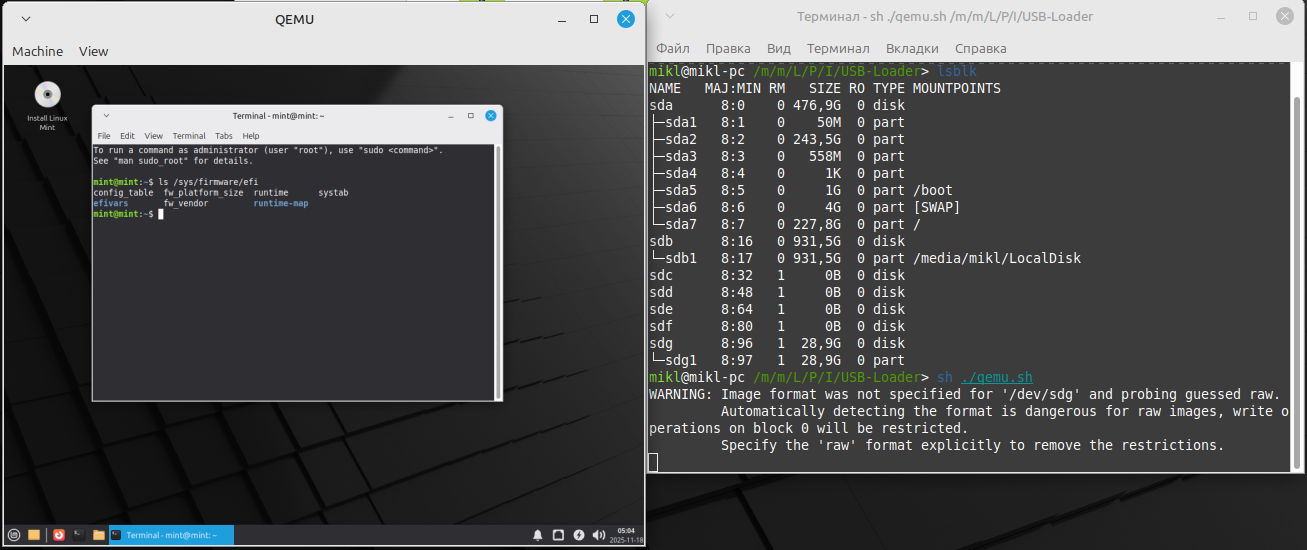The width and height of the screenshot is (1307, 550).
Task: Expand QEMU window title menu chevron
Action: pyautogui.click(x=25, y=19)
